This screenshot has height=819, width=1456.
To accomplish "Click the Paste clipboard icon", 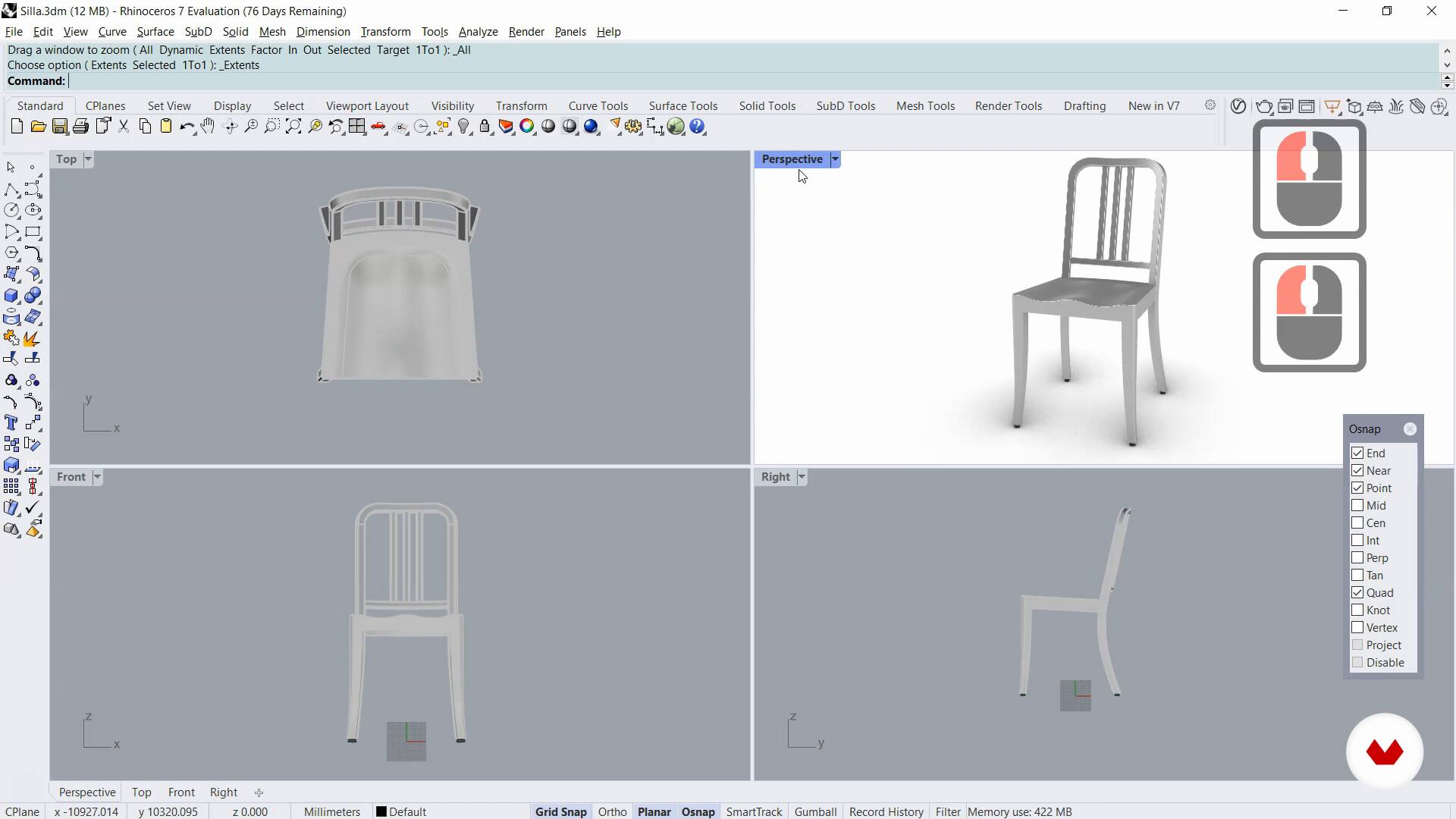I will tap(166, 127).
